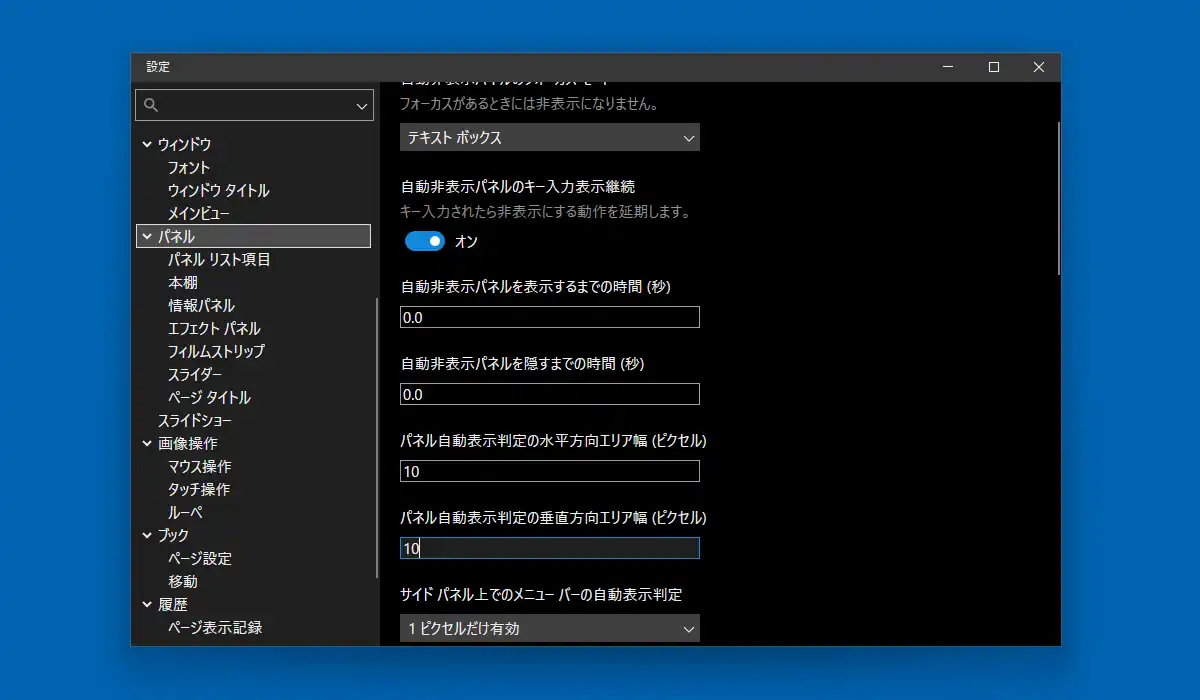Open the search box history dropdown arrow
Image resolution: width=1200 pixels, height=700 pixels.
362,105
